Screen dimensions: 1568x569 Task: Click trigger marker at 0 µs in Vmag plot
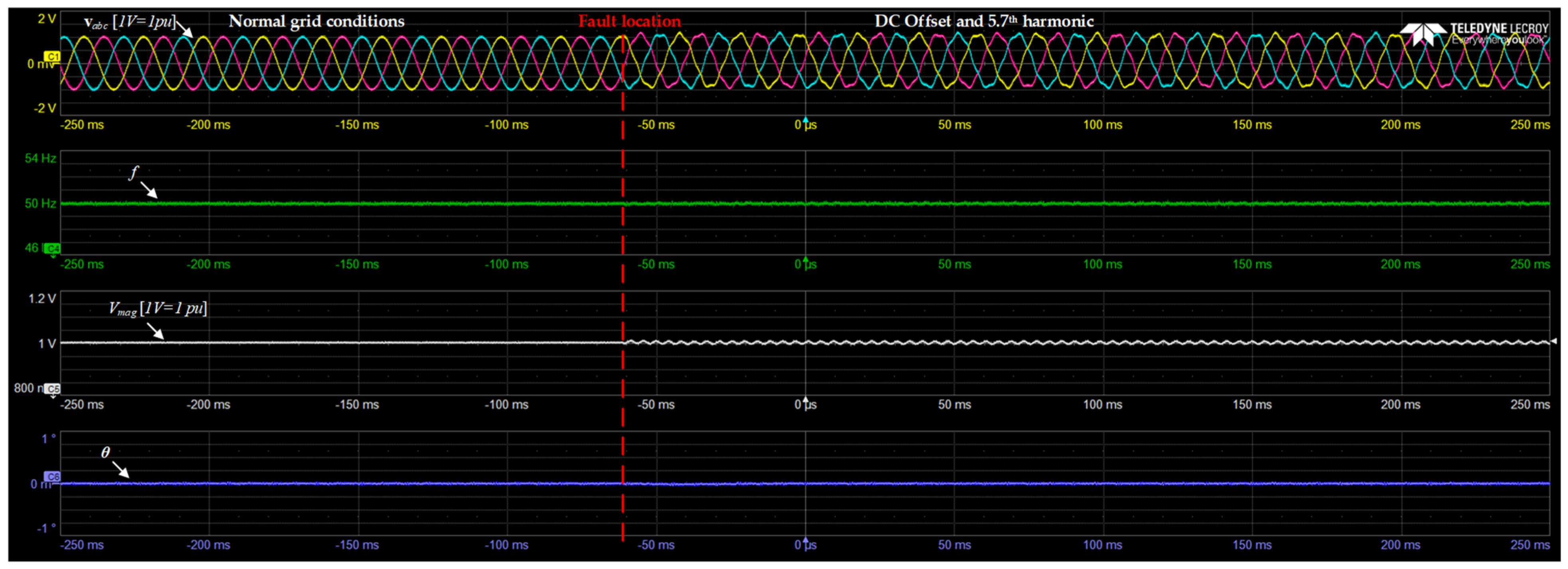tap(805, 399)
